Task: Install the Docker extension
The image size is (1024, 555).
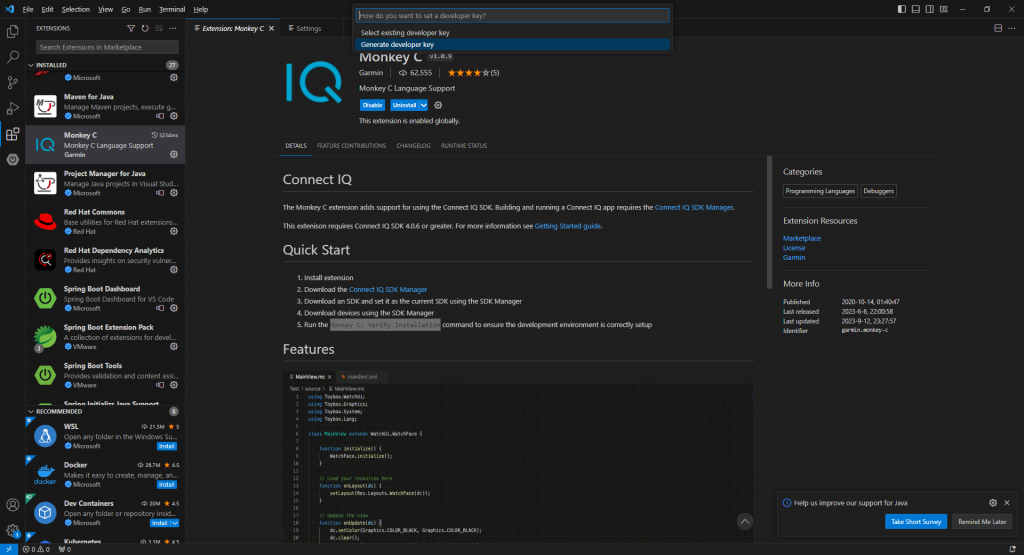Action: click(167, 485)
